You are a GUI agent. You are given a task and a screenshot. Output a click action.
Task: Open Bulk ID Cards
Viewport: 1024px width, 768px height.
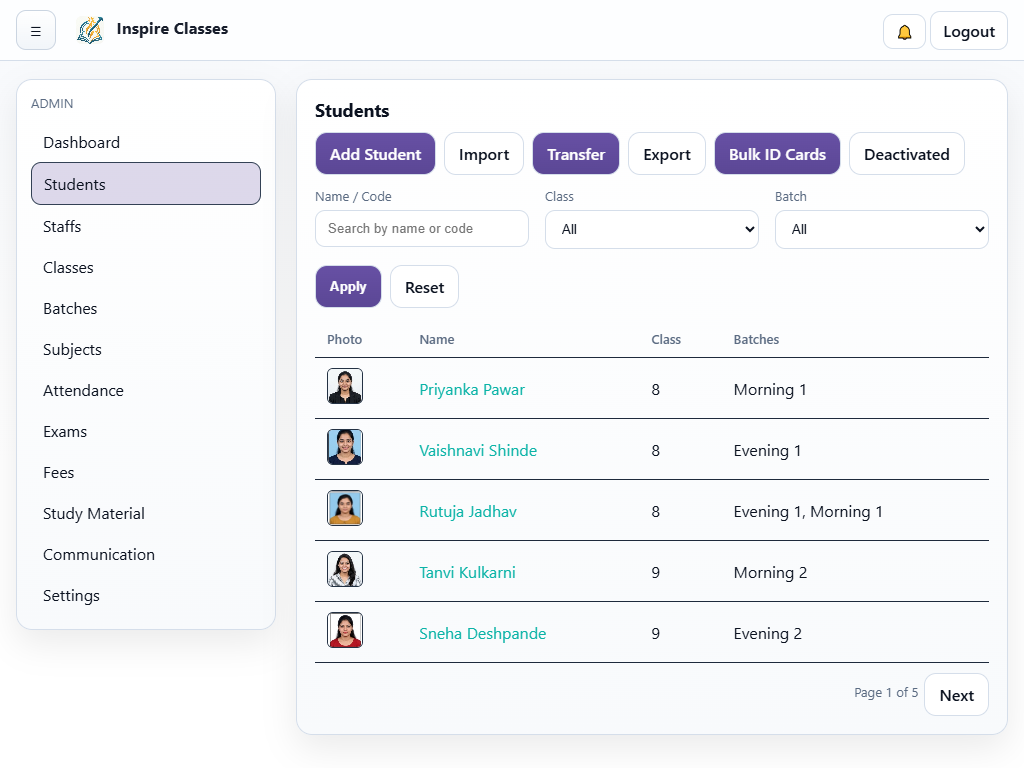(x=777, y=153)
